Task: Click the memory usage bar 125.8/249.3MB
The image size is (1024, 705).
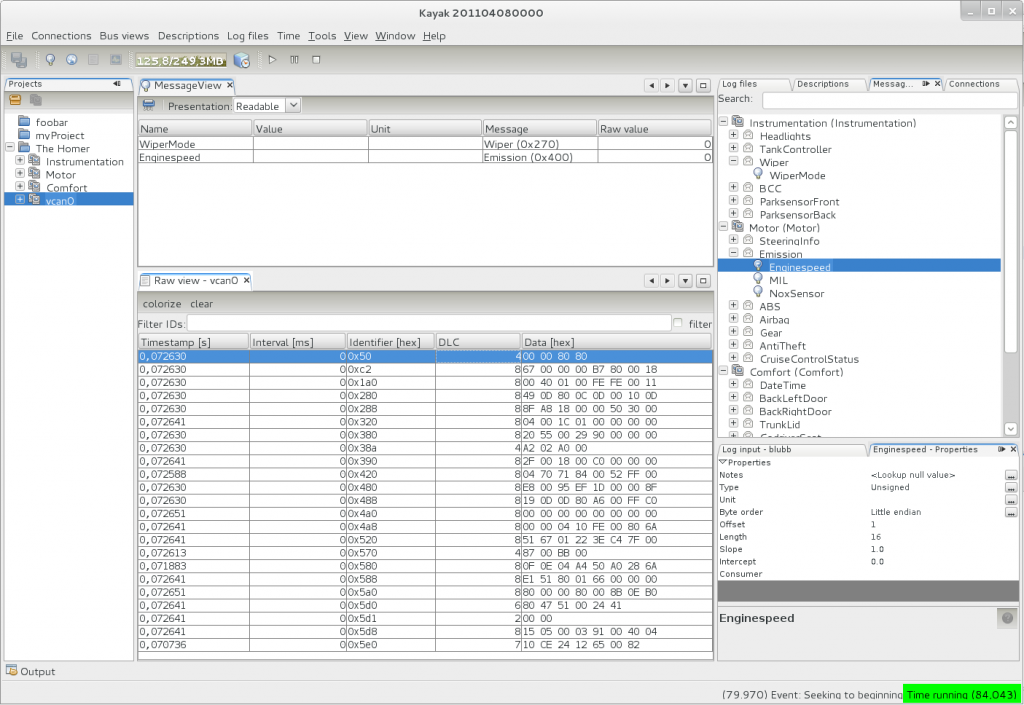Action: [x=182, y=60]
